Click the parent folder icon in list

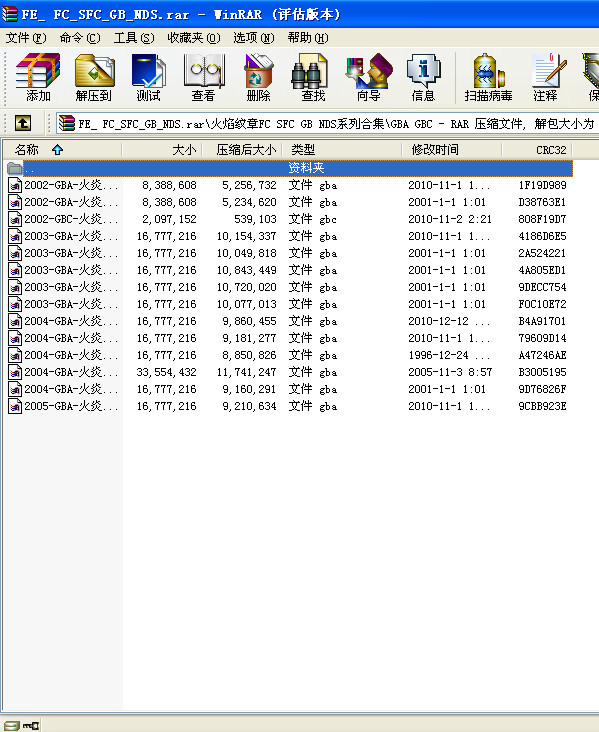15,168
